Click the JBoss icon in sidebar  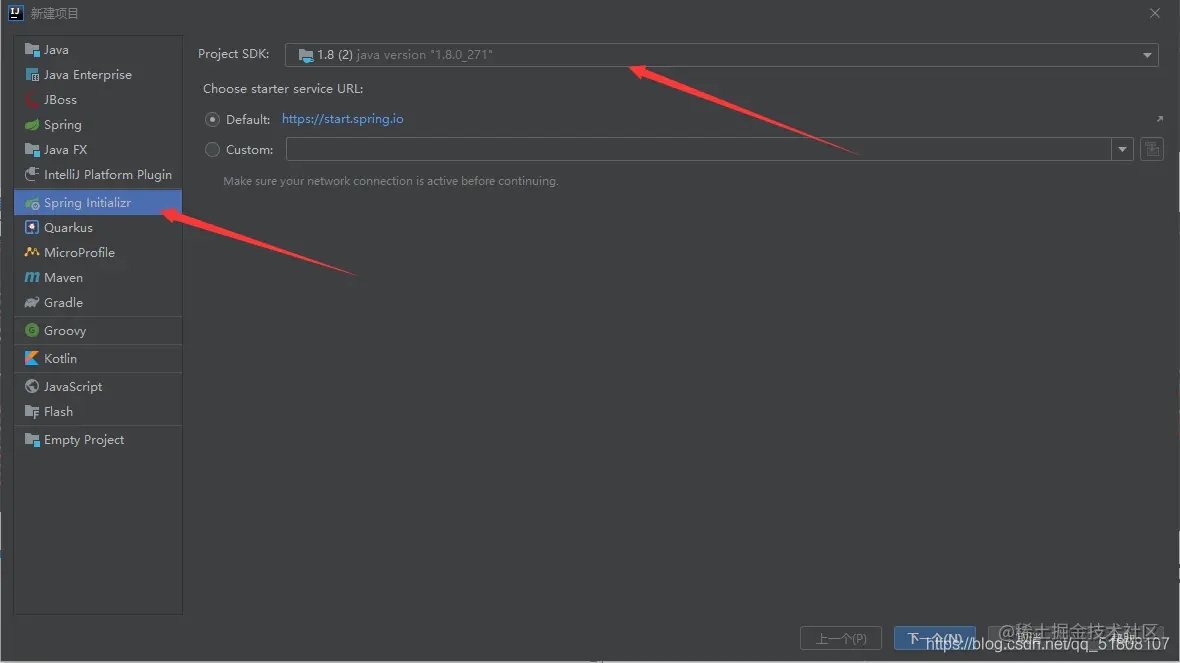[x=32, y=99]
